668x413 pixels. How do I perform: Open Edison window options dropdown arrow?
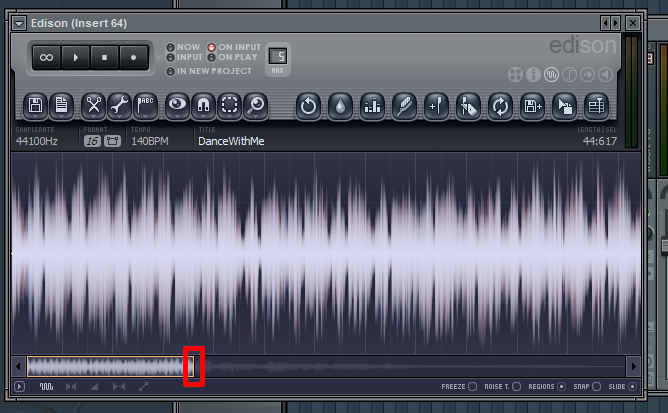19,23
